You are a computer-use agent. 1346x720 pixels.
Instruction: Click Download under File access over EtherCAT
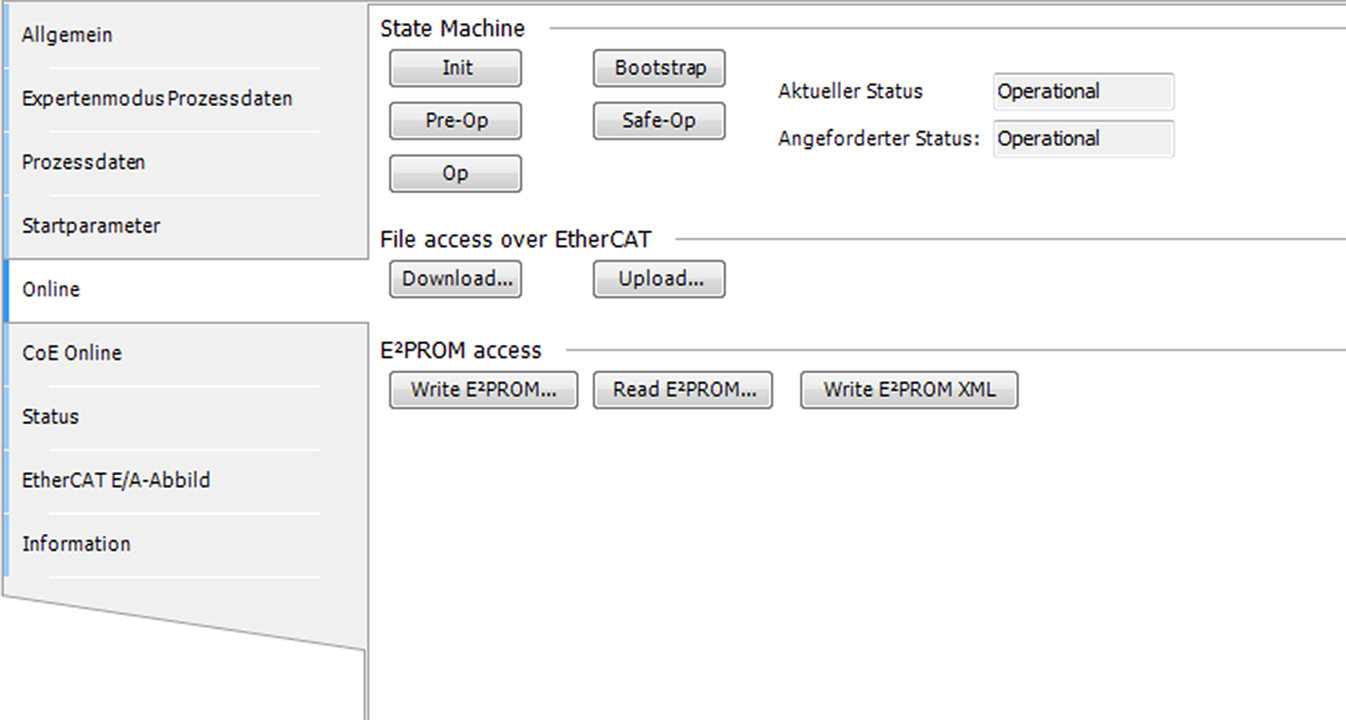coord(455,280)
